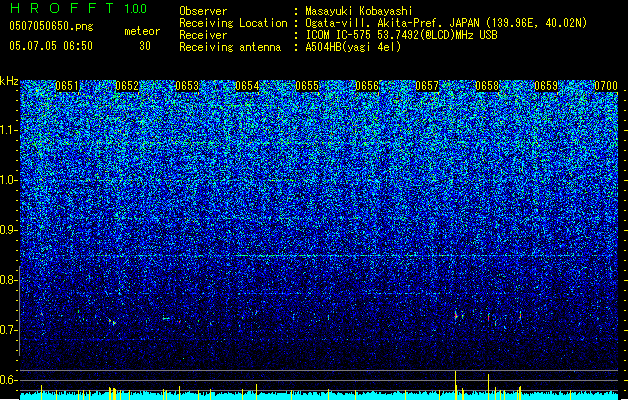
Task: Click the 0.6 kHz axis label
Action: pos(9,380)
